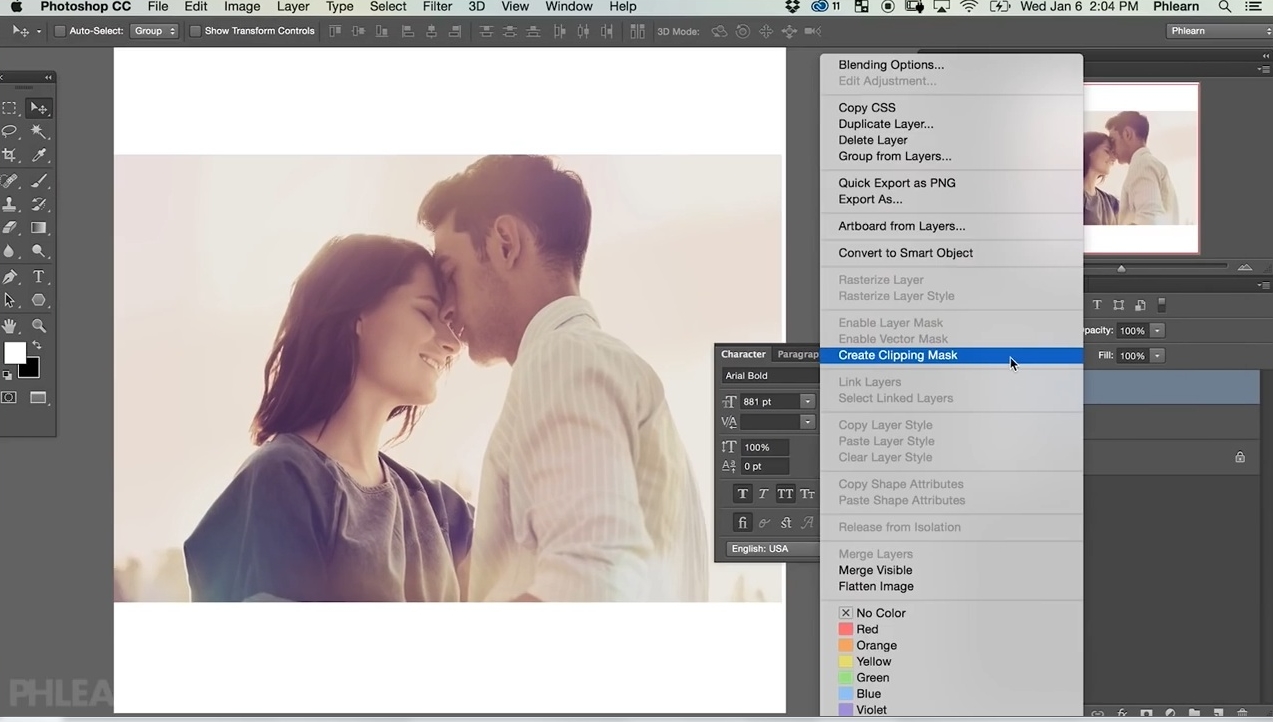This screenshot has height=722, width=1273.
Task: Select the Eyedropper tool
Action: [x=39, y=156]
